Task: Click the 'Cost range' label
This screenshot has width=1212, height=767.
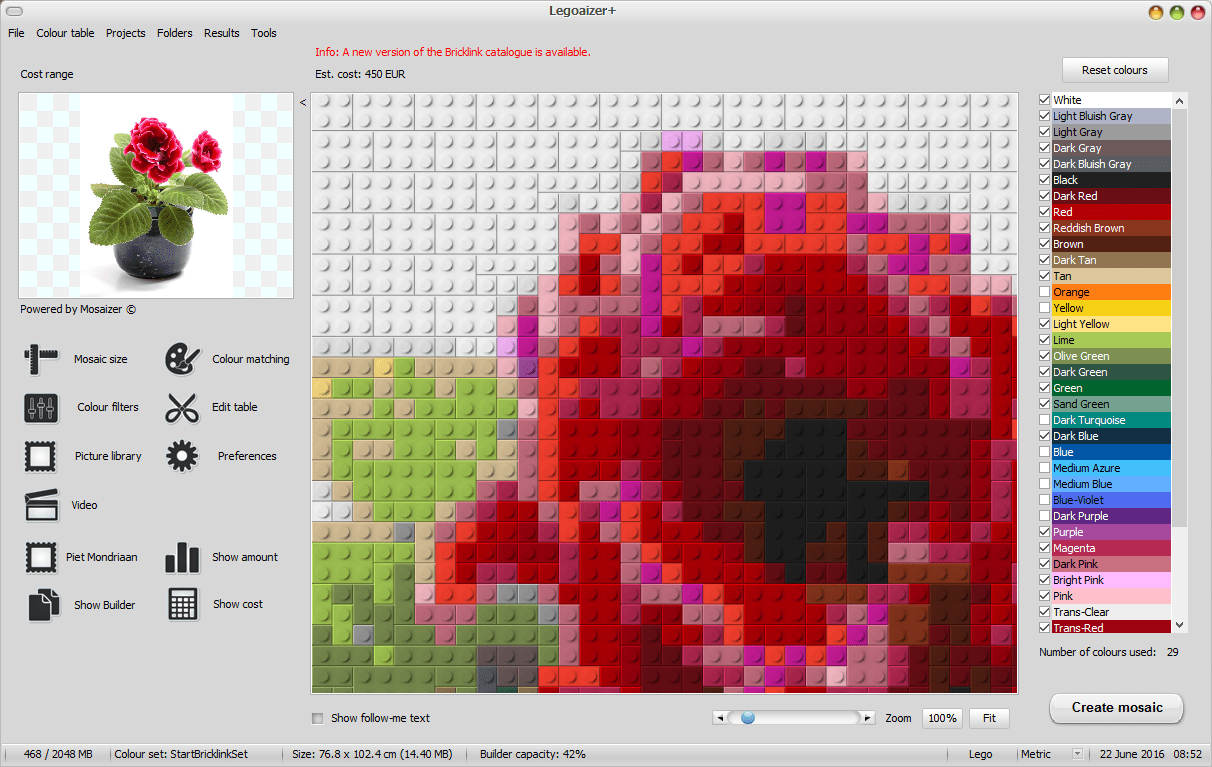Action: coord(47,74)
